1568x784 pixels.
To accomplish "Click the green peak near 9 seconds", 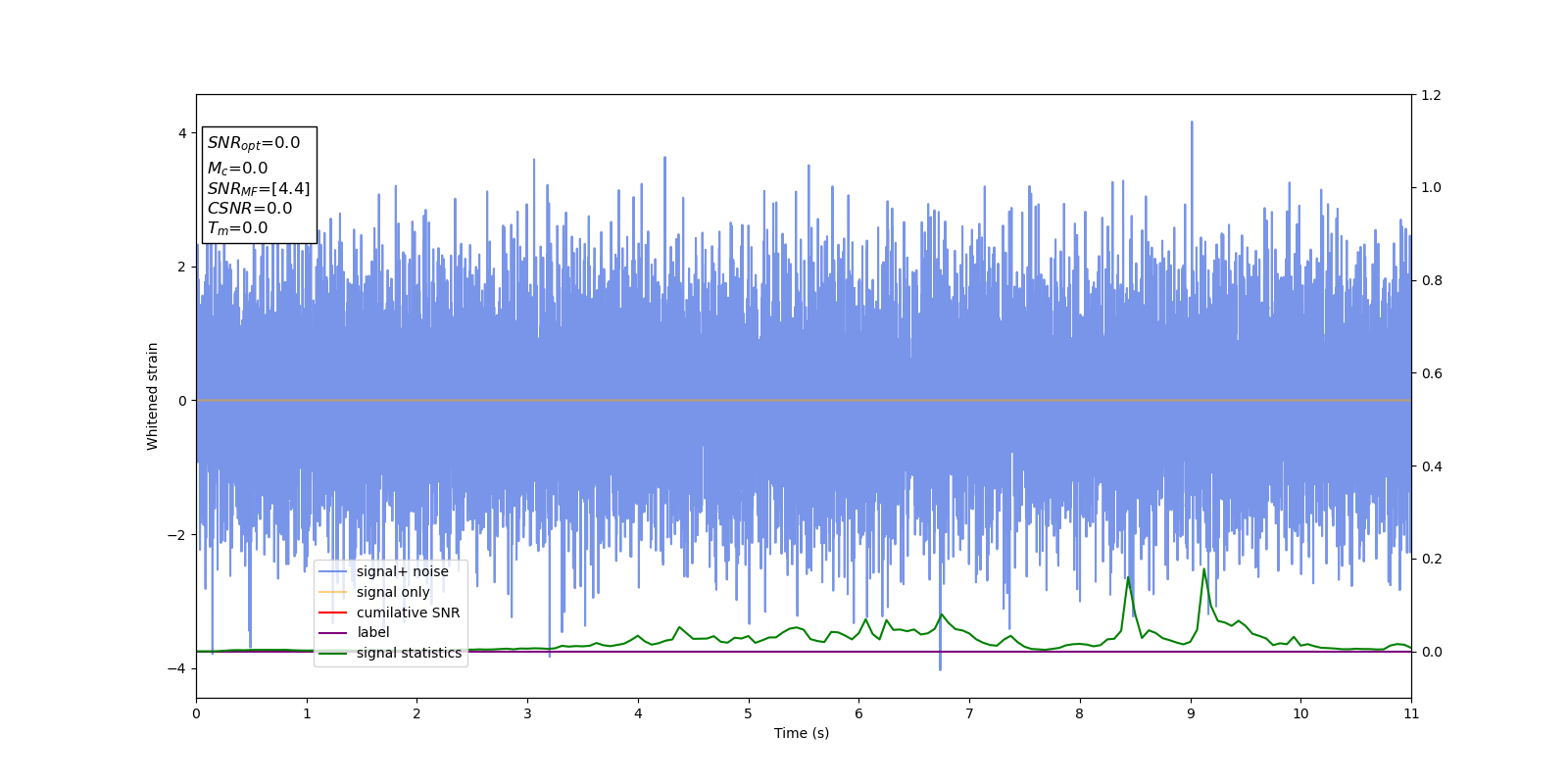I will point(1204,569).
